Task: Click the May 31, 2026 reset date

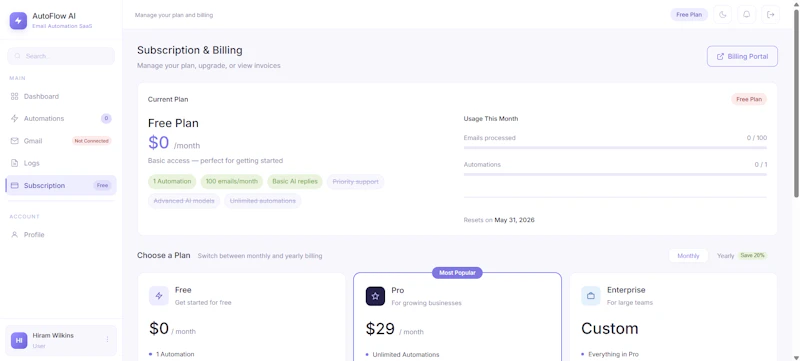Action: (514, 220)
